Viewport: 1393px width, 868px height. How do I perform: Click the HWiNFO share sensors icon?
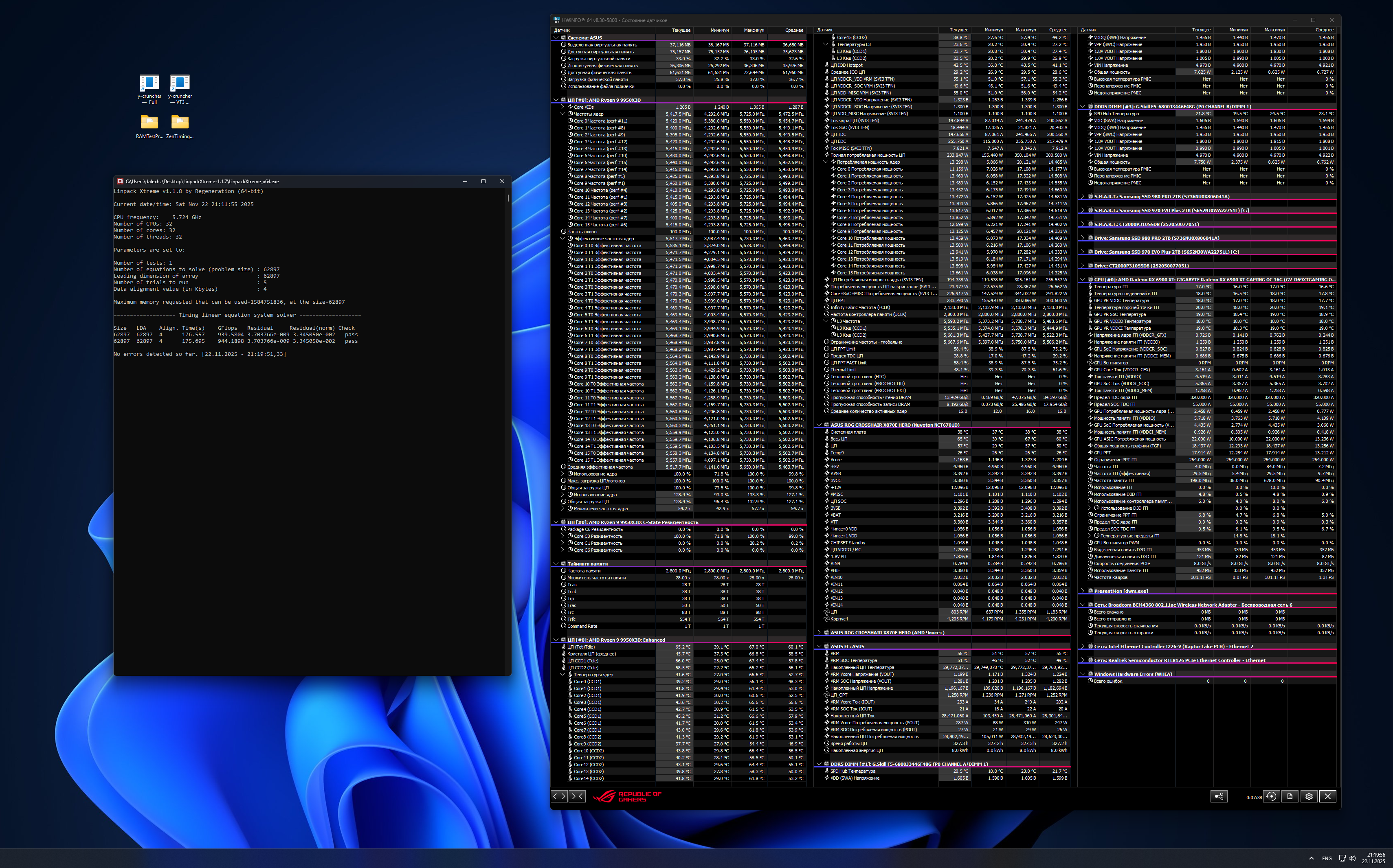coord(1218,796)
